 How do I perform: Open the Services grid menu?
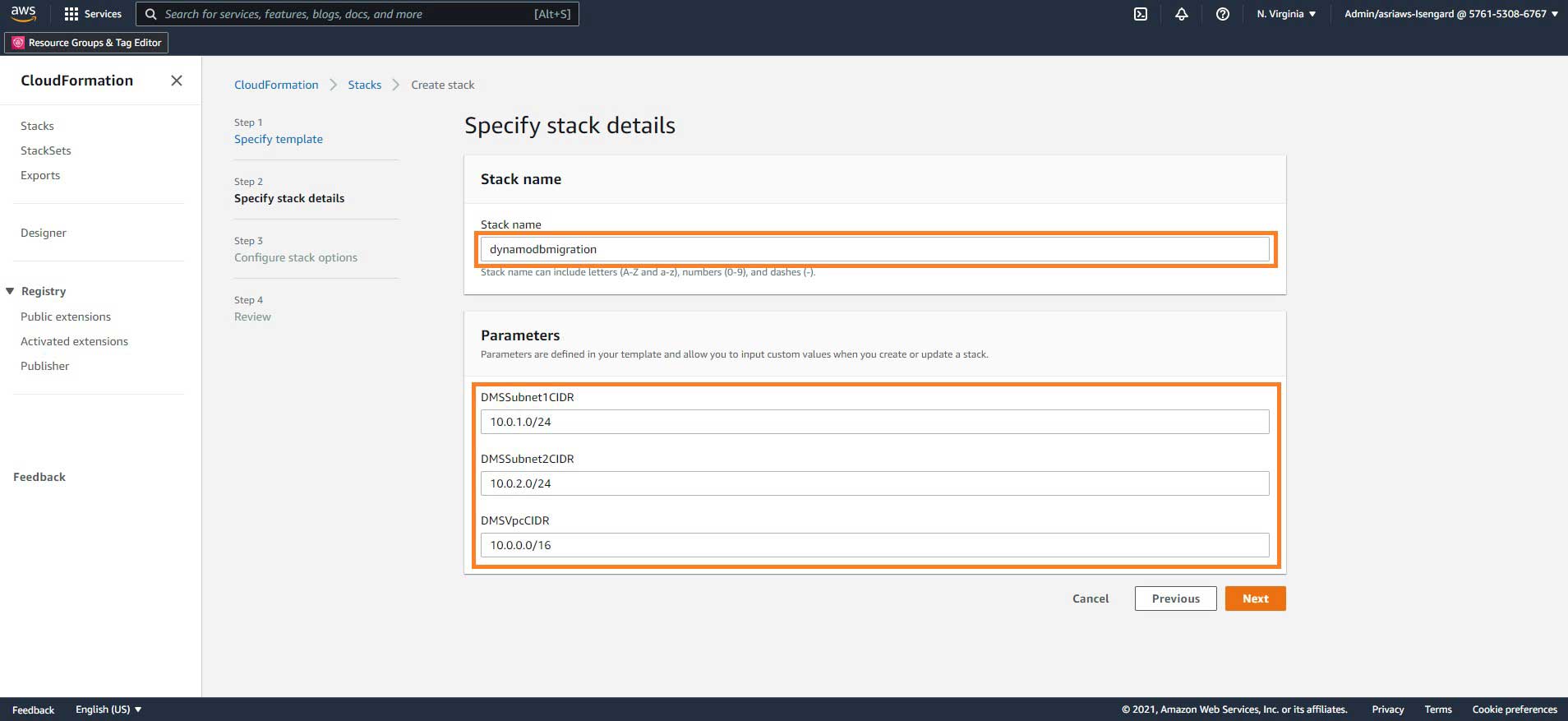click(x=93, y=14)
